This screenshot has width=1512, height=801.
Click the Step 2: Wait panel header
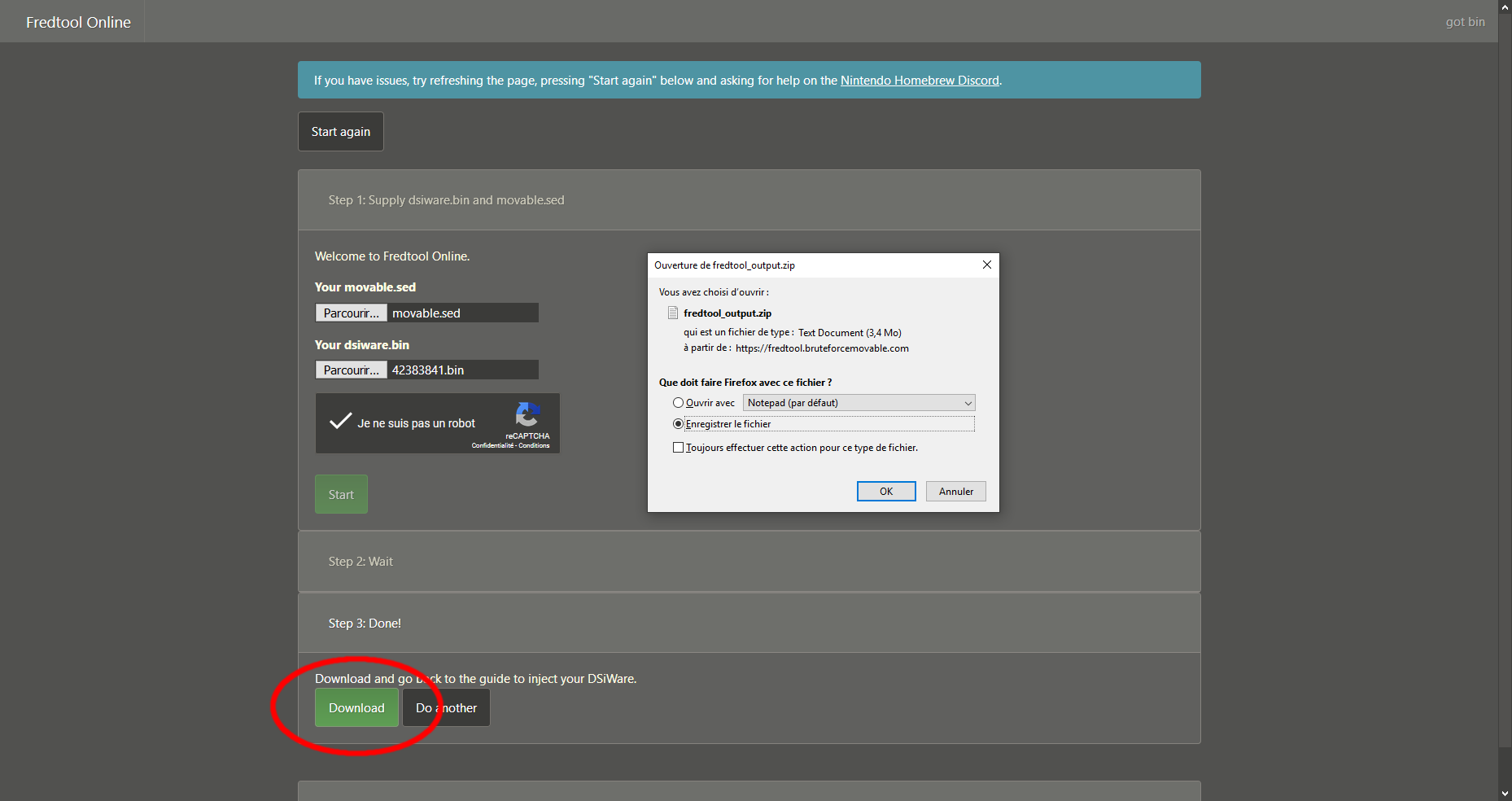pos(749,562)
